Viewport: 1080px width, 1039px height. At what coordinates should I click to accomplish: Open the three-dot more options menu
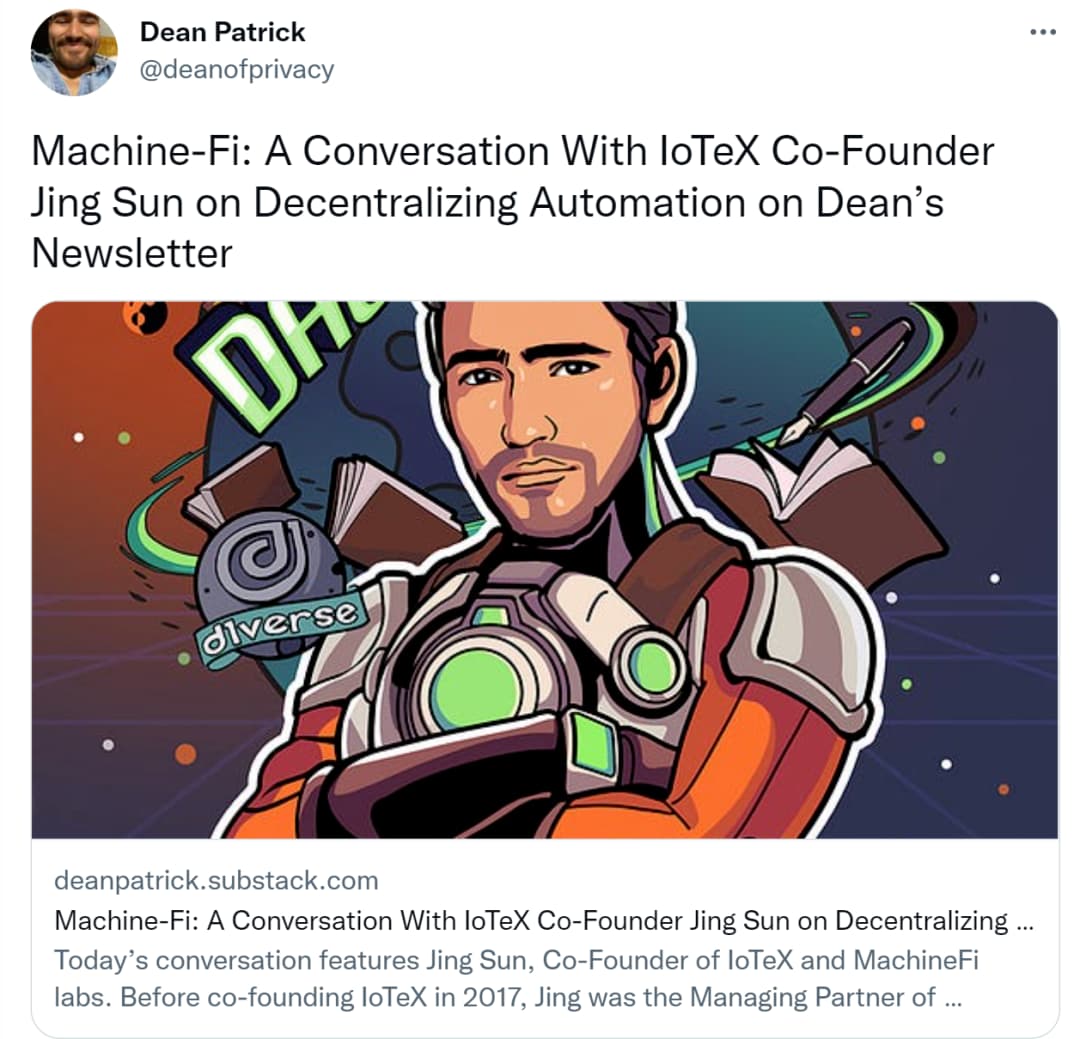click(1043, 32)
